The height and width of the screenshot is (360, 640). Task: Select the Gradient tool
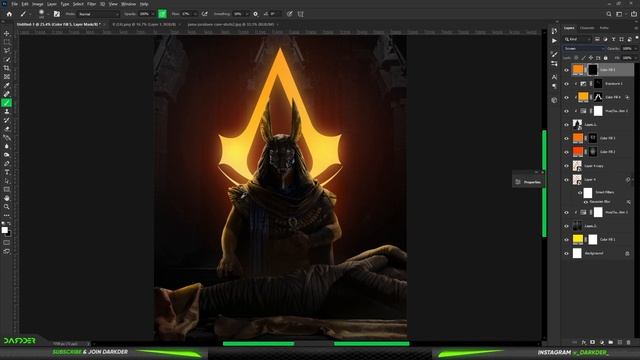(x=7, y=138)
